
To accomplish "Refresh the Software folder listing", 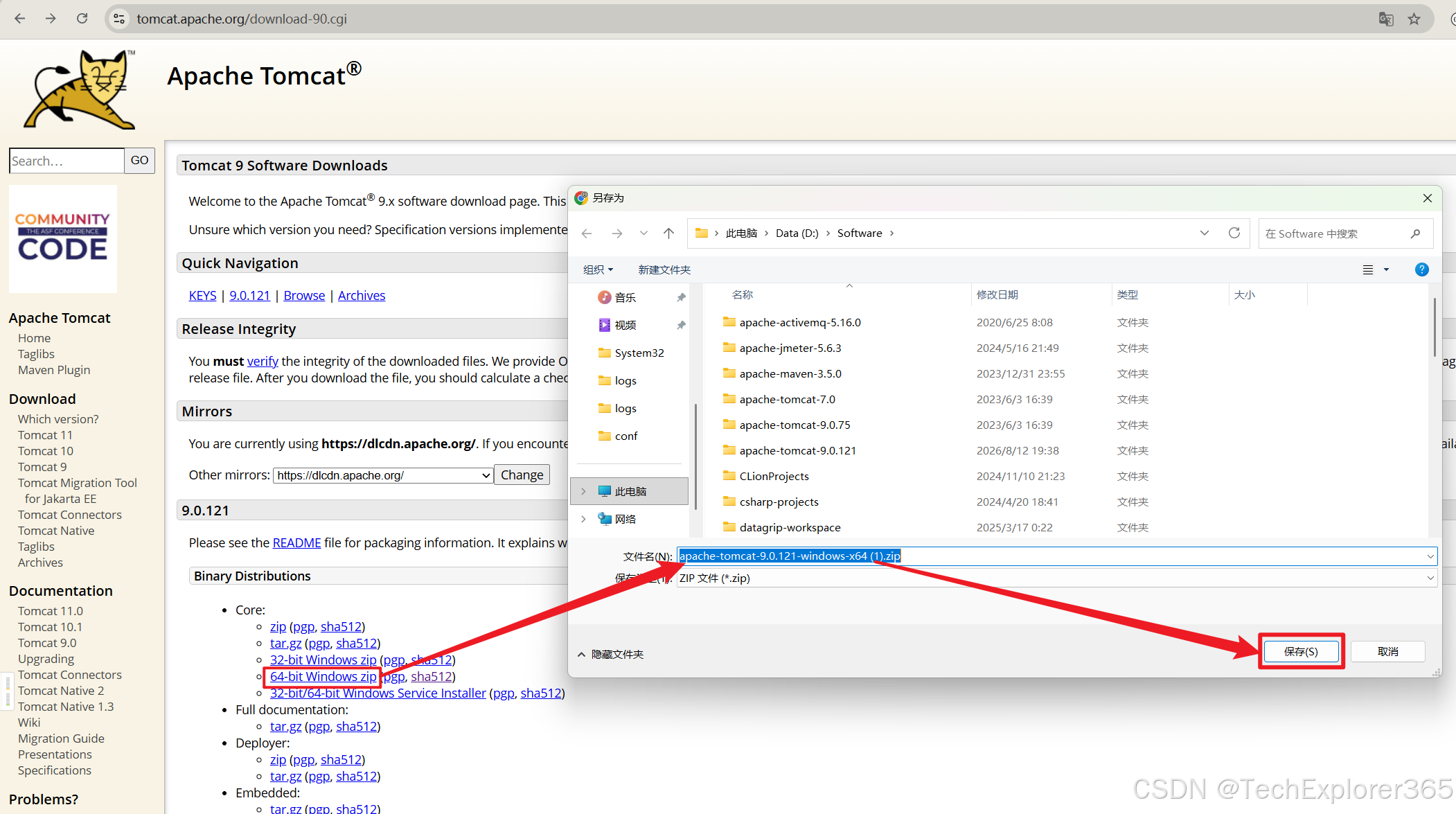I will tap(1234, 233).
